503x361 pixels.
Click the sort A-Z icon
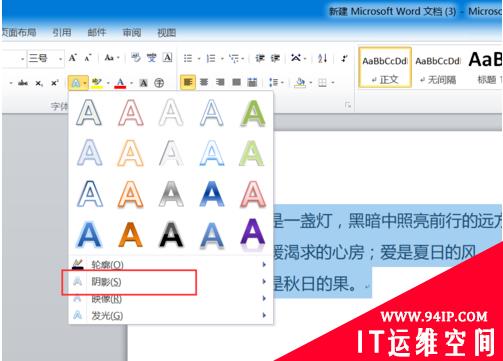322,58
